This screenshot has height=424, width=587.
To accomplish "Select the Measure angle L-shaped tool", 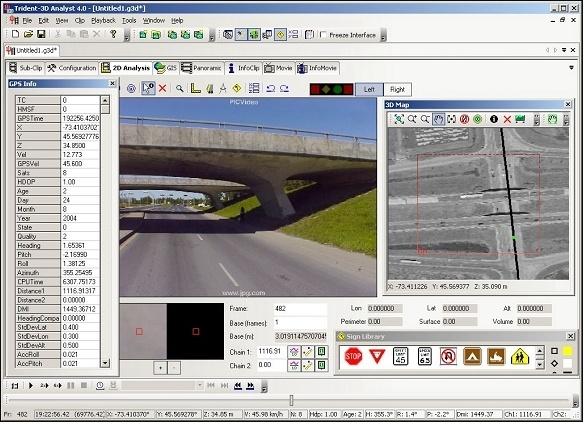I will coord(195,89).
